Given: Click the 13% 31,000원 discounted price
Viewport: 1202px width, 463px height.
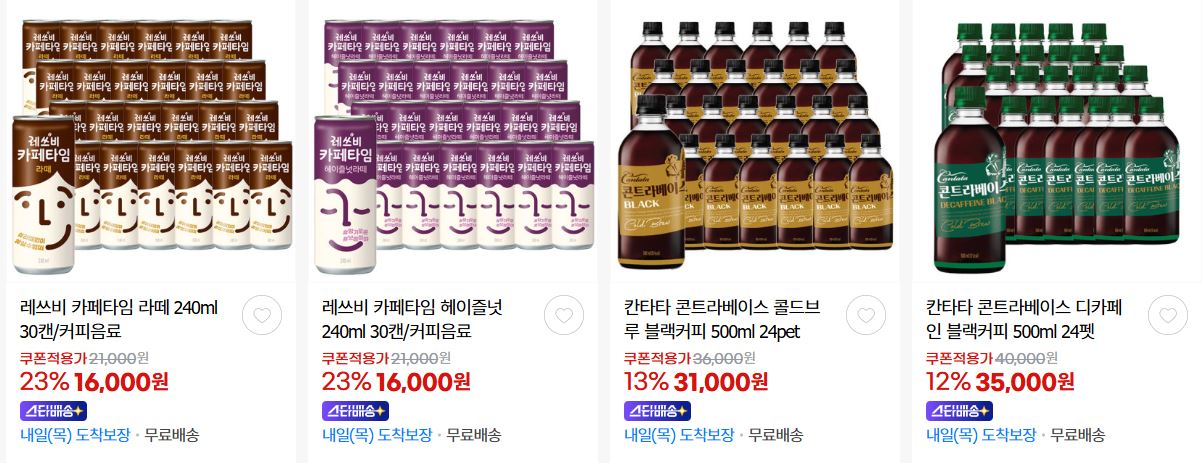Looking at the screenshot, I should click(696, 382).
